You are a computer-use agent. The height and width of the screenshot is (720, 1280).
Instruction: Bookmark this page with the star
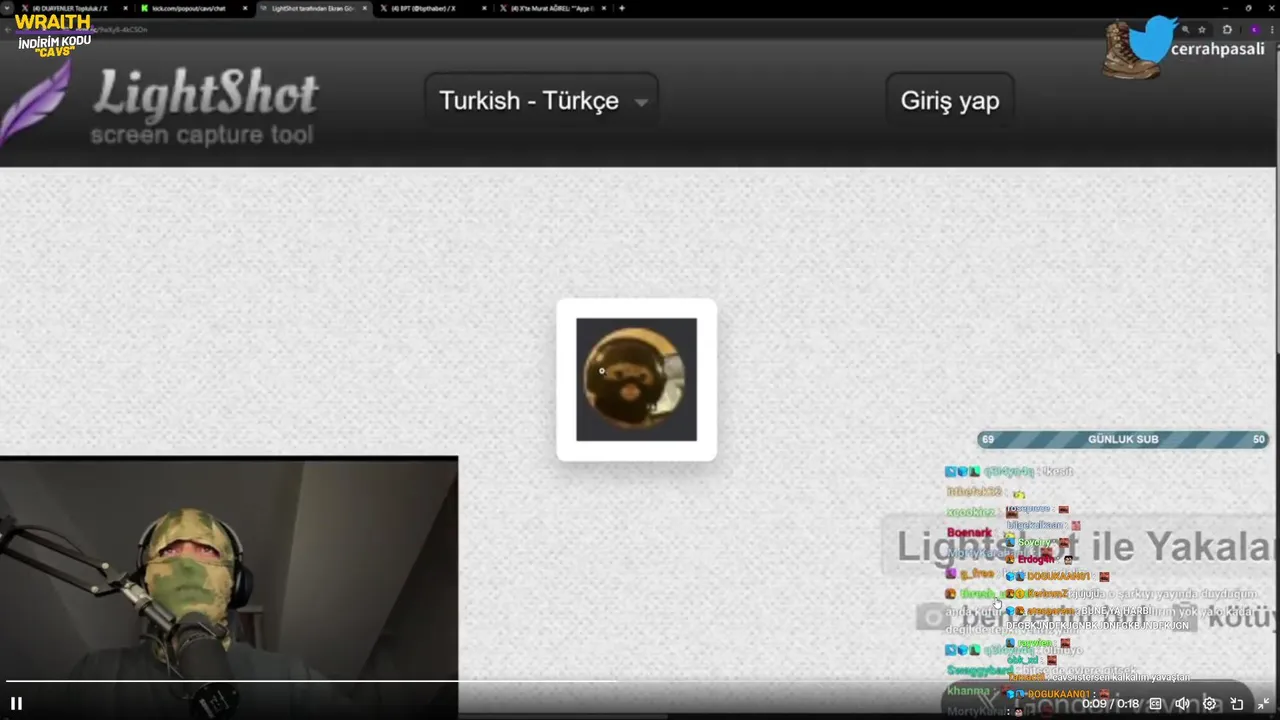(x=1202, y=30)
